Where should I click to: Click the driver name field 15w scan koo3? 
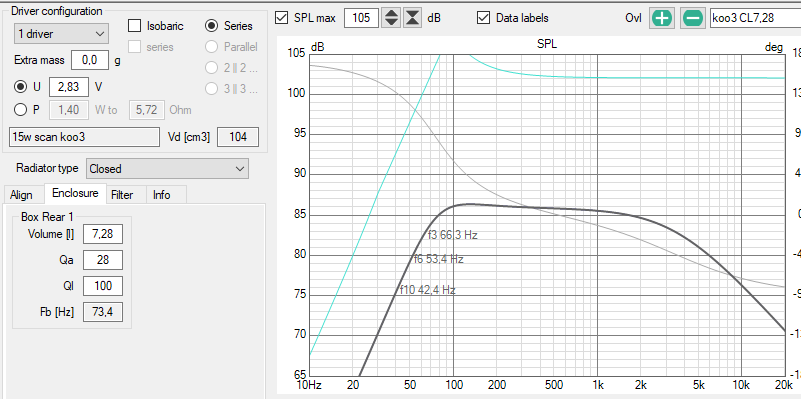(x=84, y=137)
